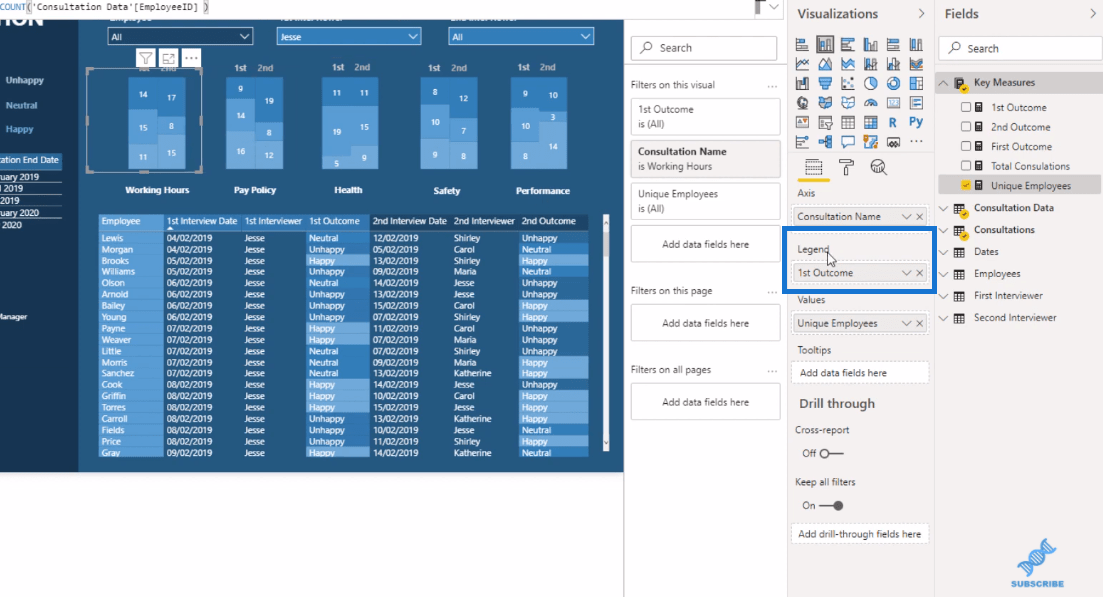Activate Focus mode icon on Working Hours visual
The width and height of the screenshot is (1103, 597).
coord(168,58)
